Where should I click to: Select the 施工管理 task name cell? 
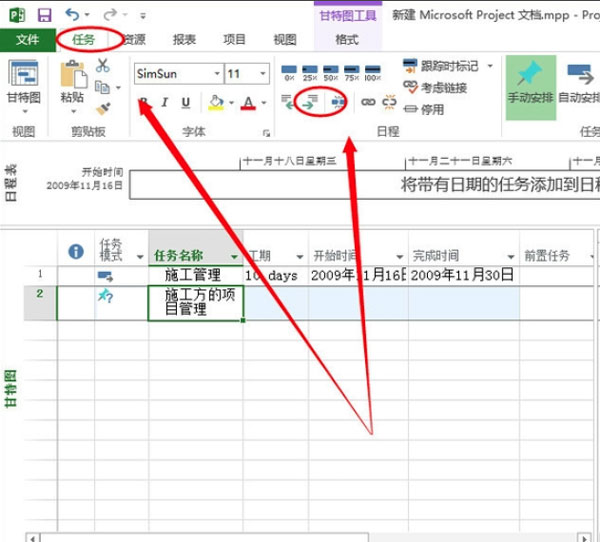click(x=195, y=275)
